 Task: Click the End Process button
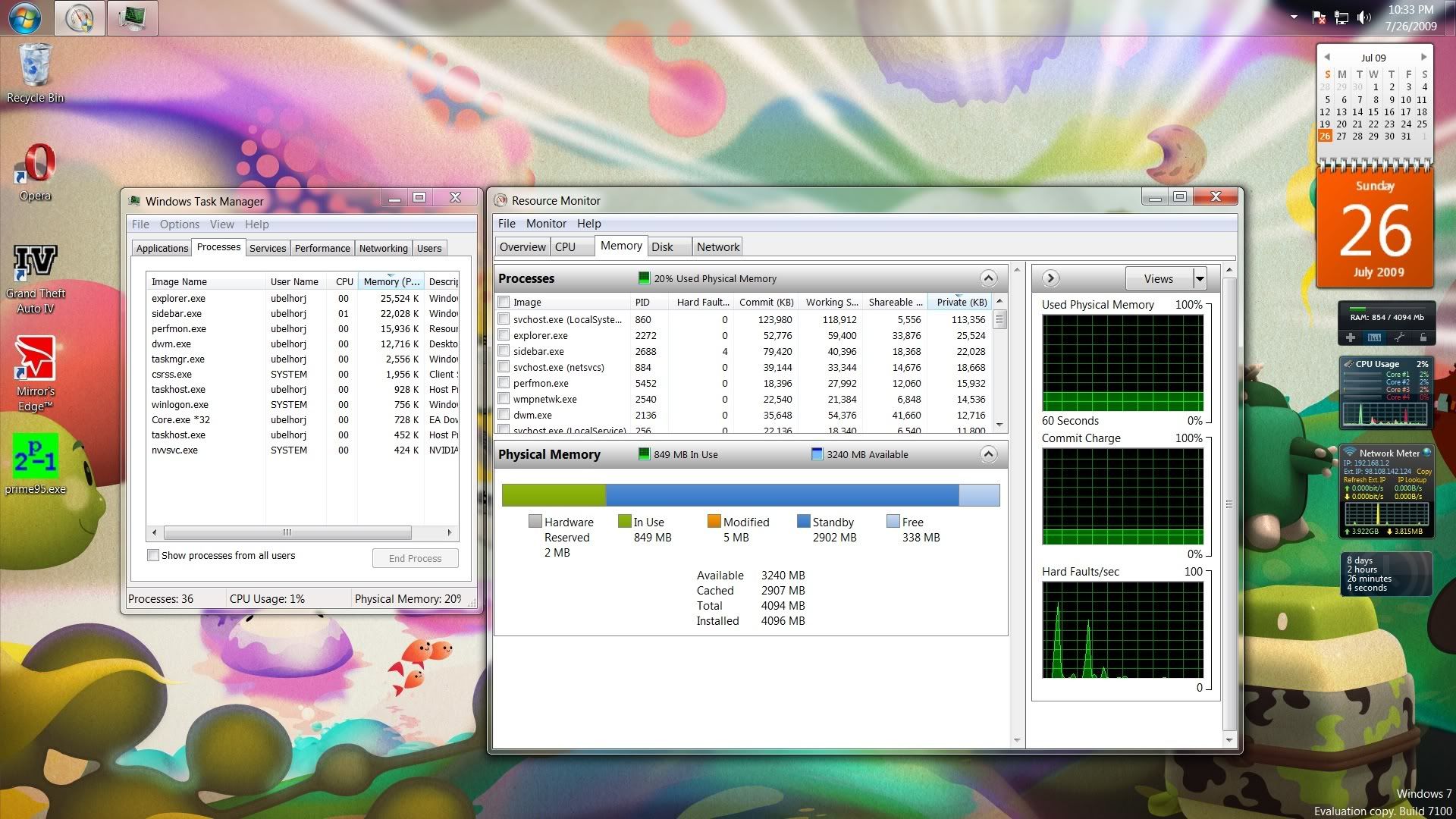tap(415, 558)
